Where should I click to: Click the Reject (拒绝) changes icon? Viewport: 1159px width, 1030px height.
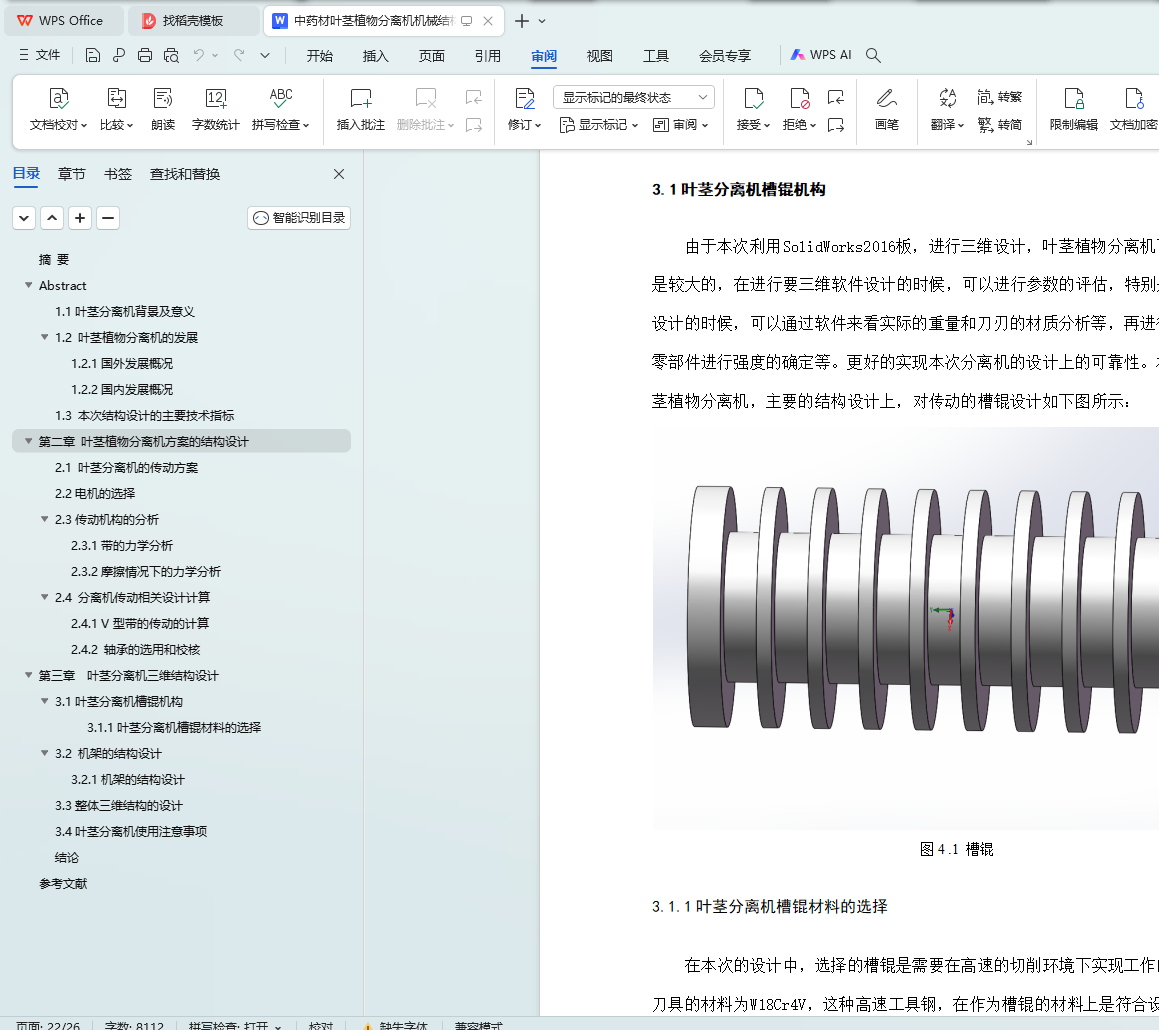pos(800,98)
